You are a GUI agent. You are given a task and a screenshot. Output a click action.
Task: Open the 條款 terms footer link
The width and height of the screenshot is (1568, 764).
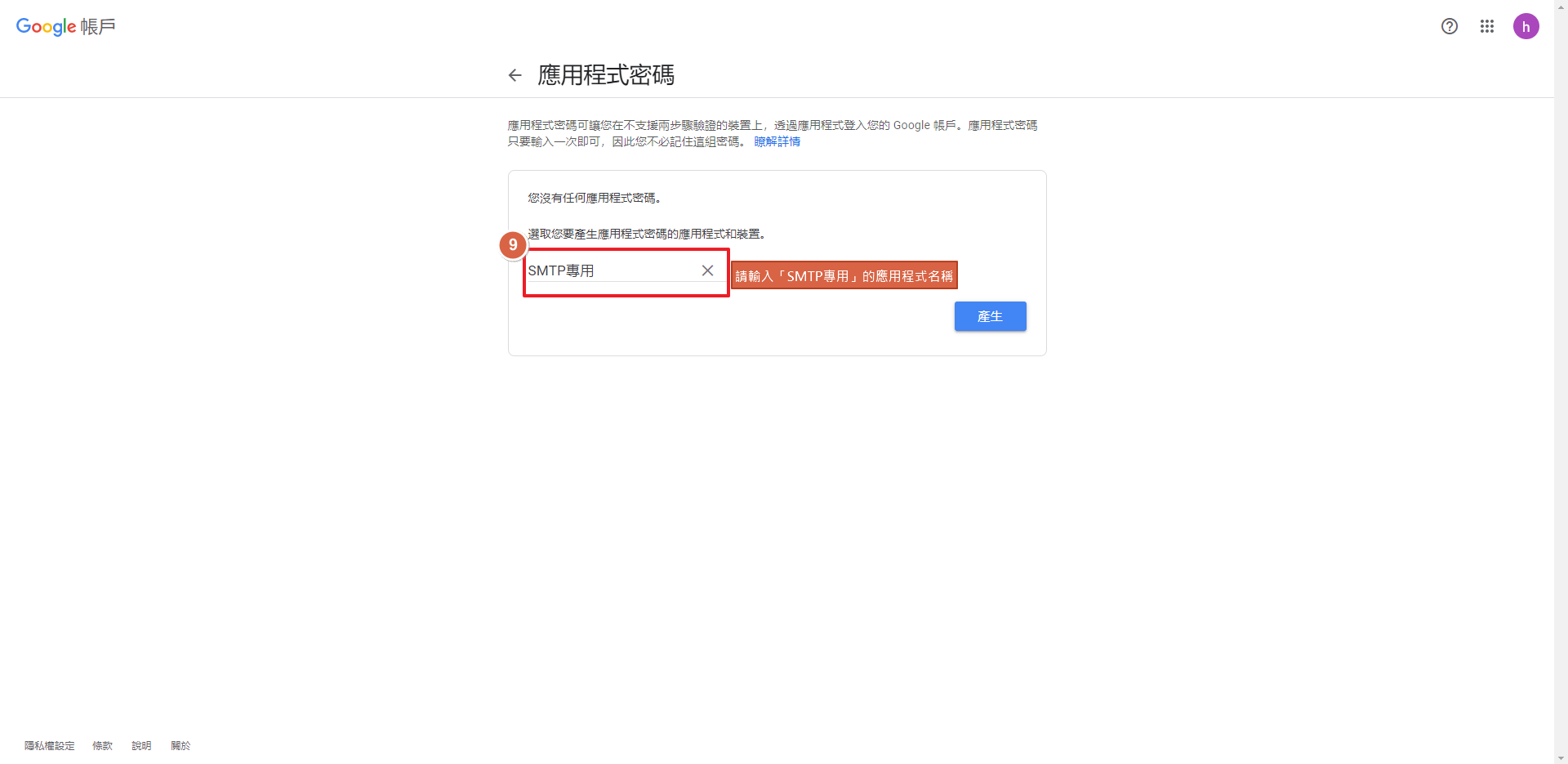[x=102, y=745]
